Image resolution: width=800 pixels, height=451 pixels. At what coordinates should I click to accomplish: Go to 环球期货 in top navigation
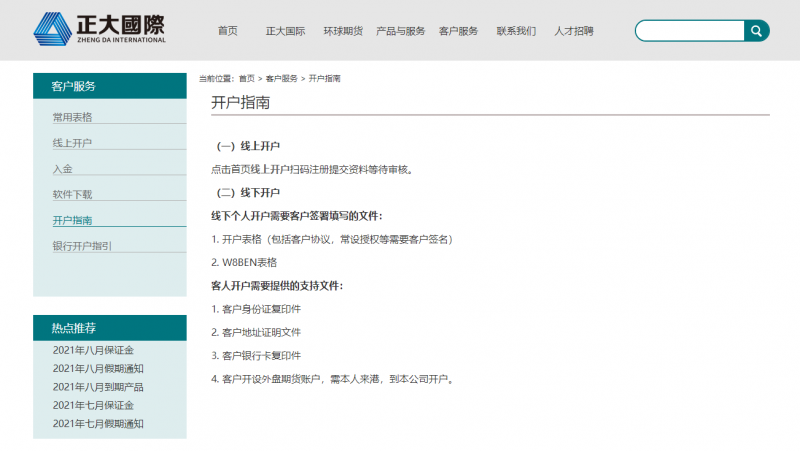[342, 31]
